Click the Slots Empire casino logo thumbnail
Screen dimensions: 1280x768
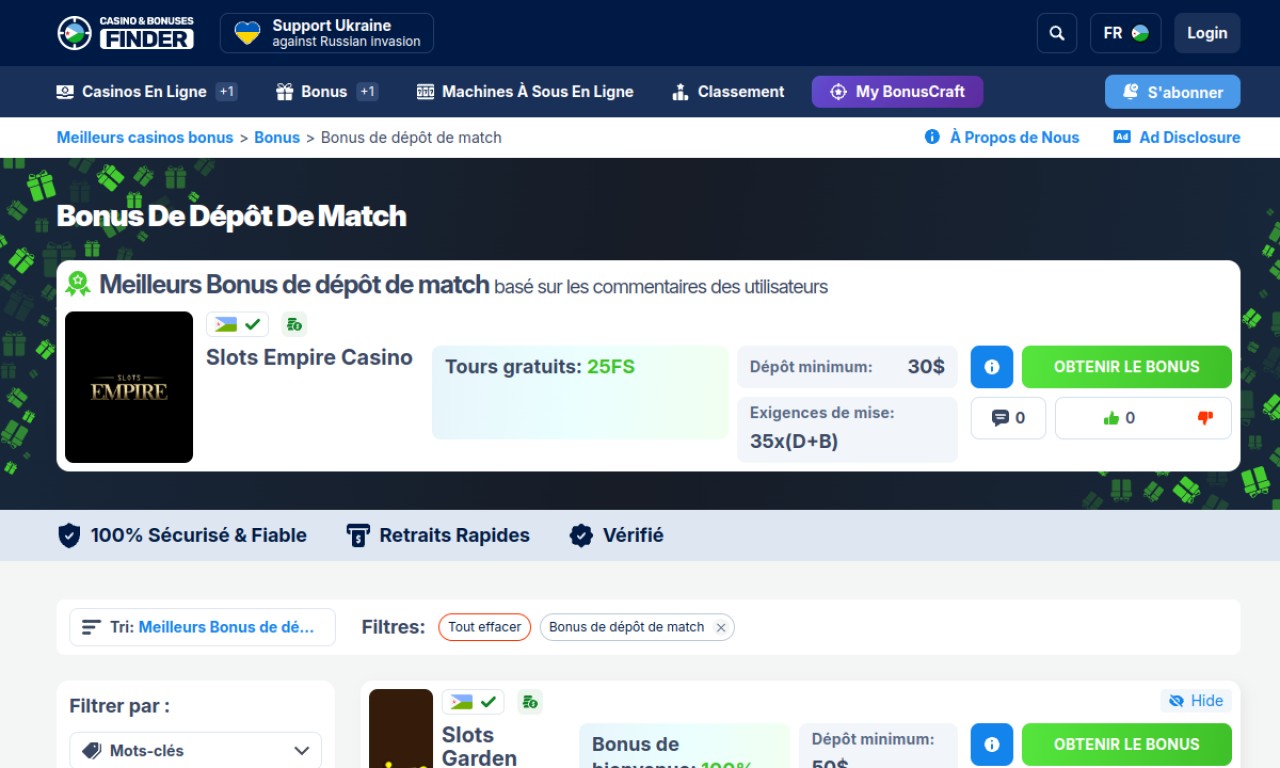coord(129,387)
